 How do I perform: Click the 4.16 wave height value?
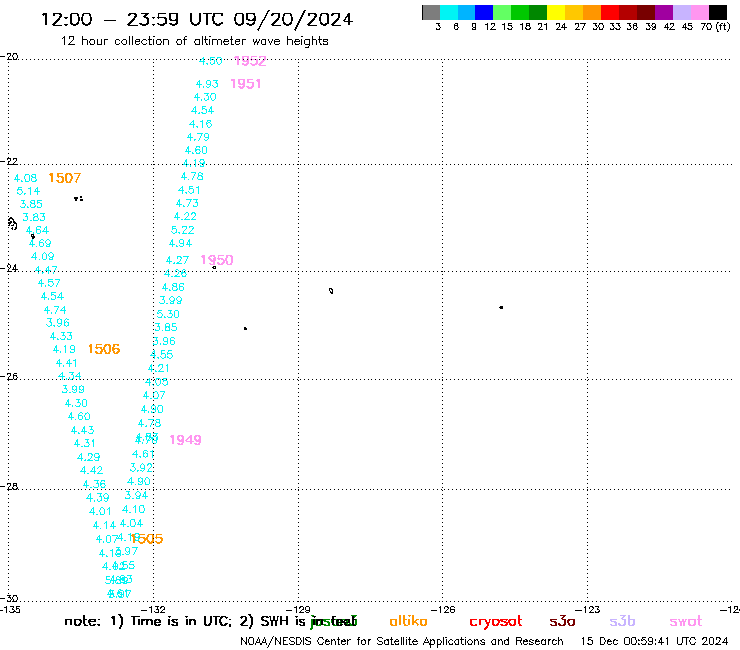pos(201,124)
